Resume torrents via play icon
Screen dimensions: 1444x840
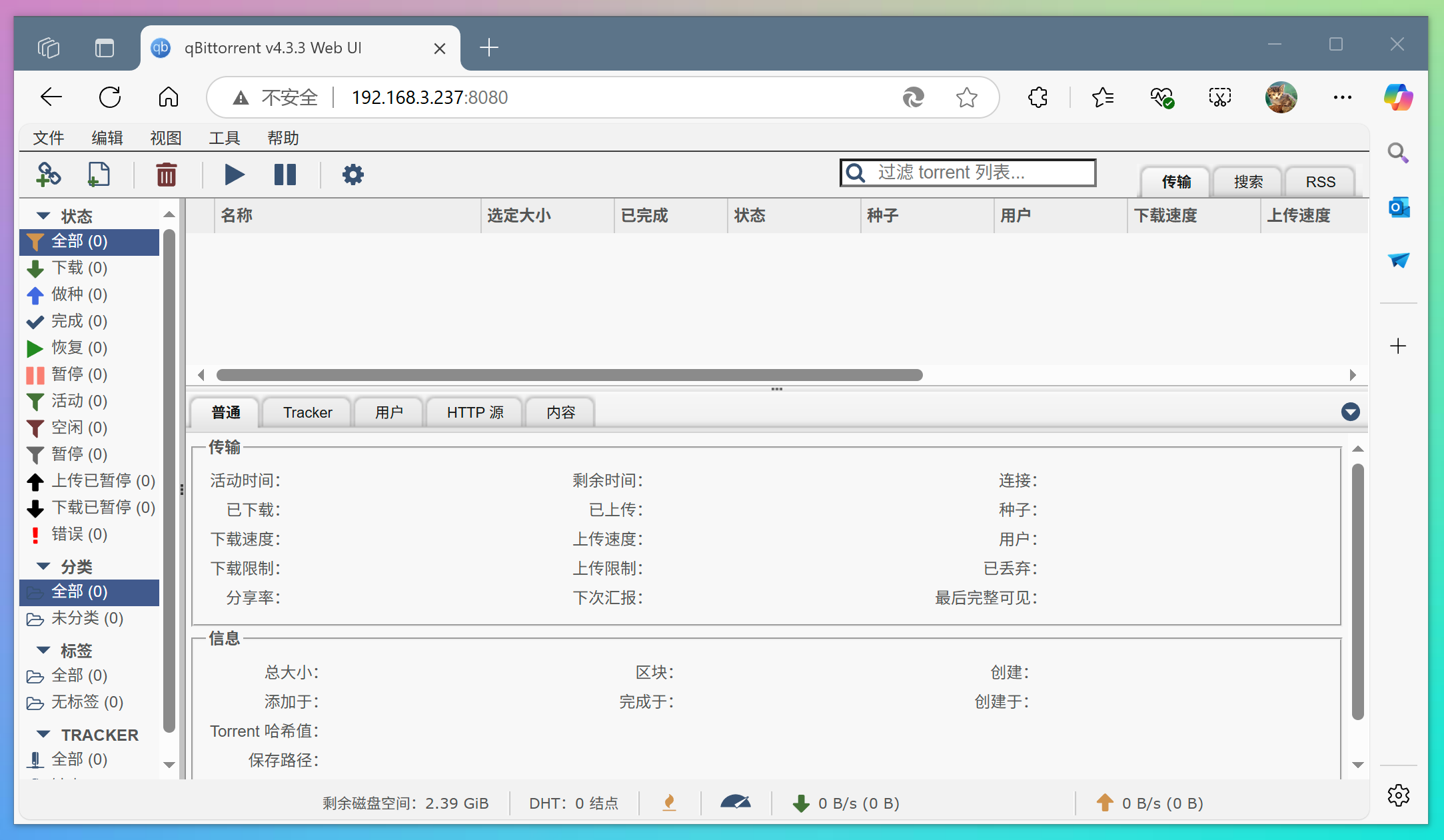pyautogui.click(x=234, y=175)
